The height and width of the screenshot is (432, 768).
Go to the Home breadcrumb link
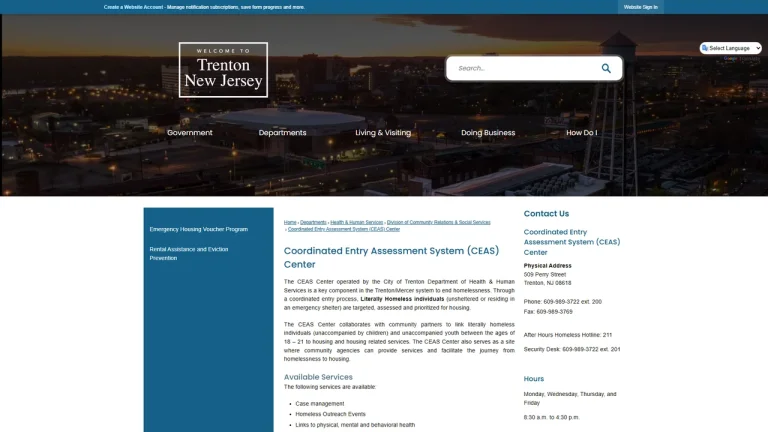coord(290,222)
